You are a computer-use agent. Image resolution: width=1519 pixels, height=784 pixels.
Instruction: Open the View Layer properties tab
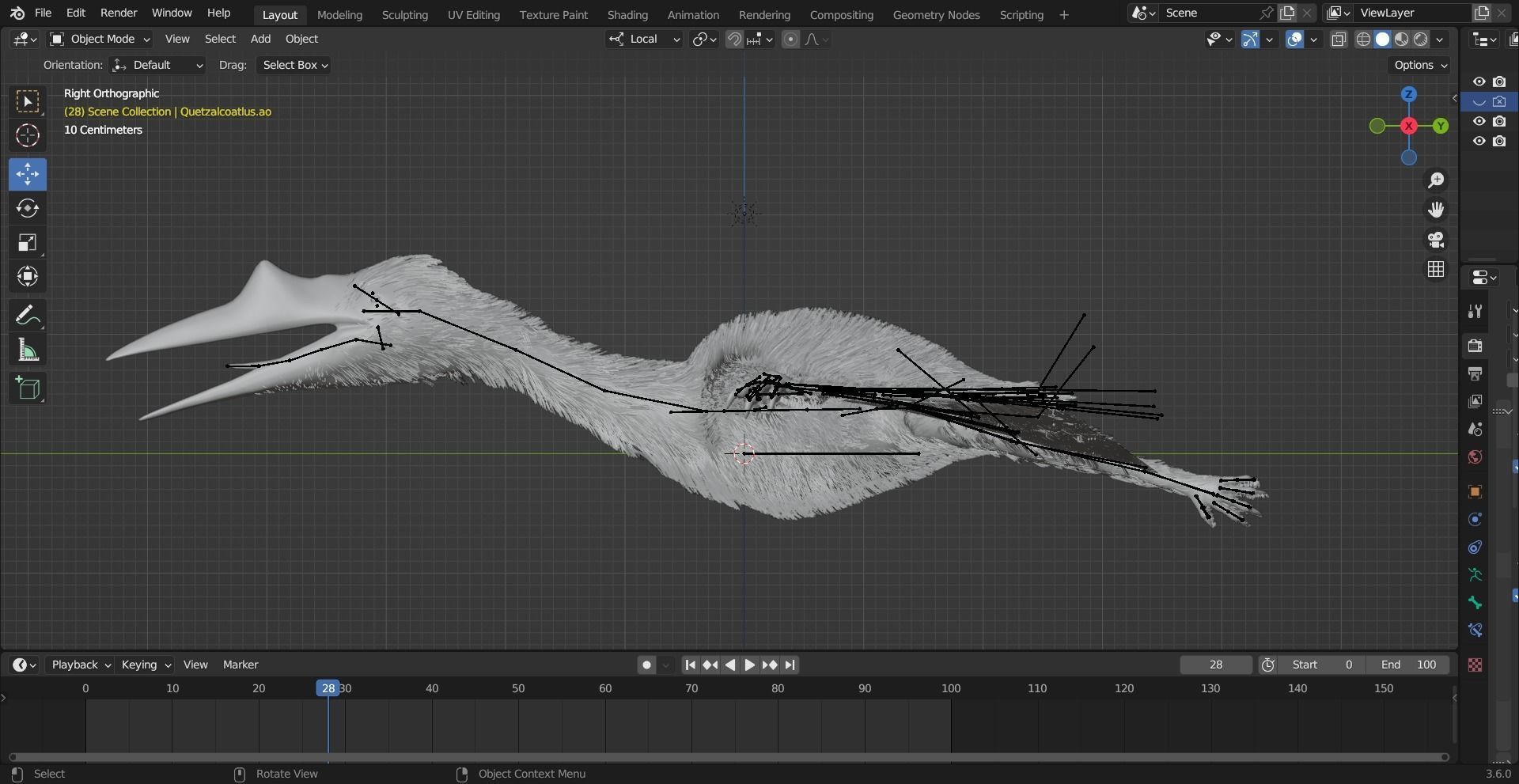(x=1475, y=401)
